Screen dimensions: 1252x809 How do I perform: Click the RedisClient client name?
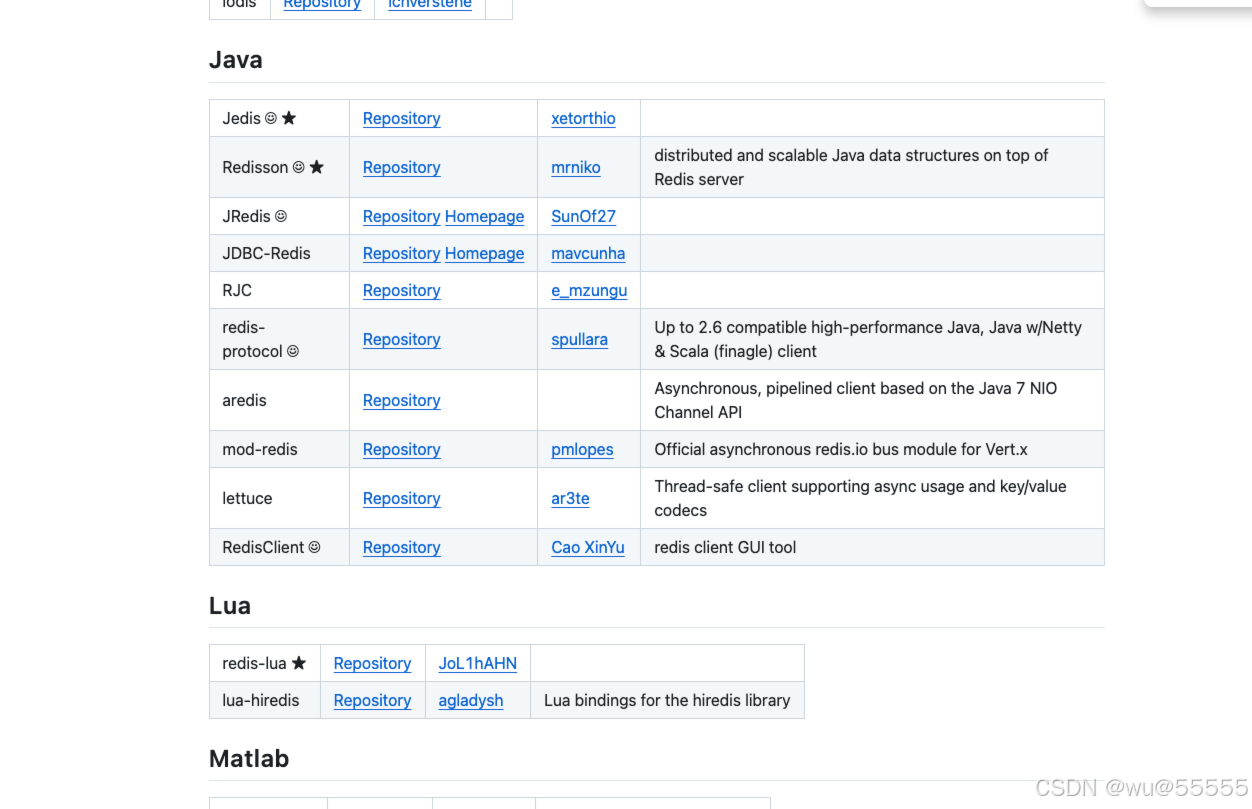pyautogui.click(x=263, y=547)
